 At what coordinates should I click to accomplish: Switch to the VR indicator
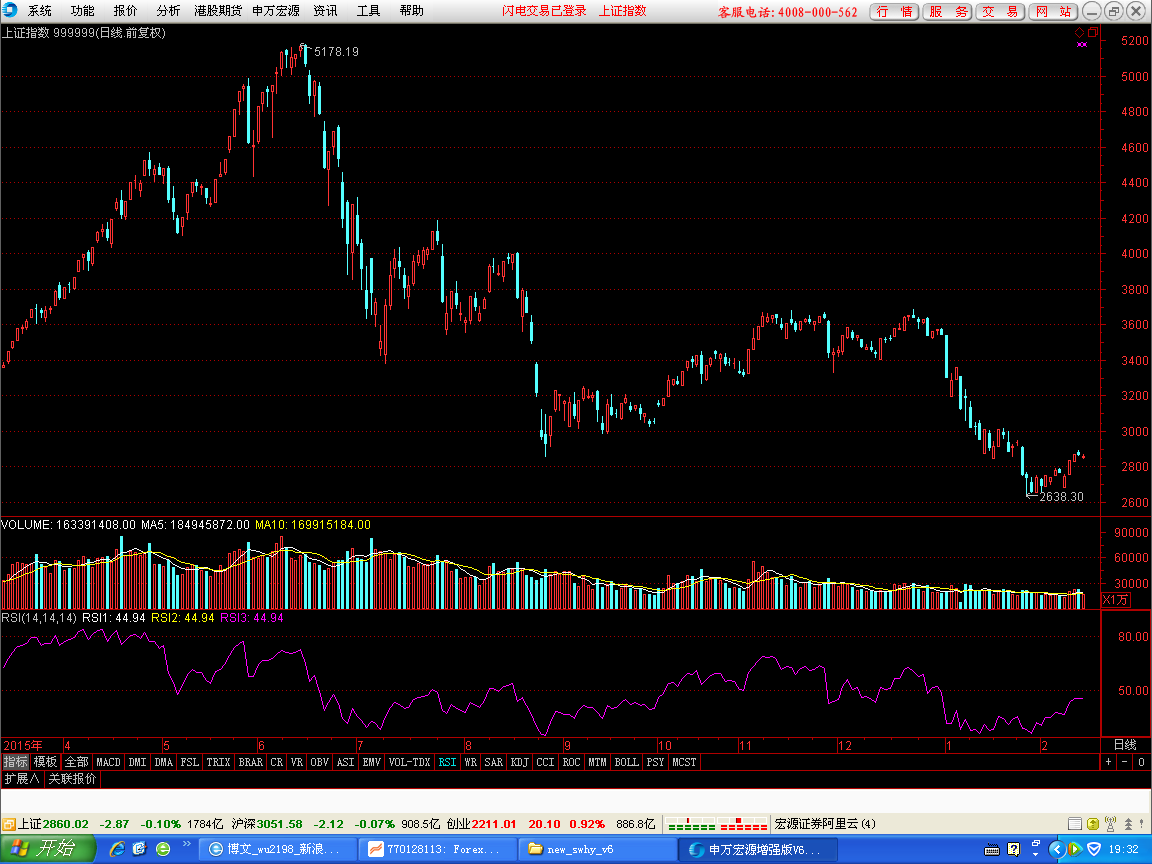pyautogui.click(x=297, y=762)
